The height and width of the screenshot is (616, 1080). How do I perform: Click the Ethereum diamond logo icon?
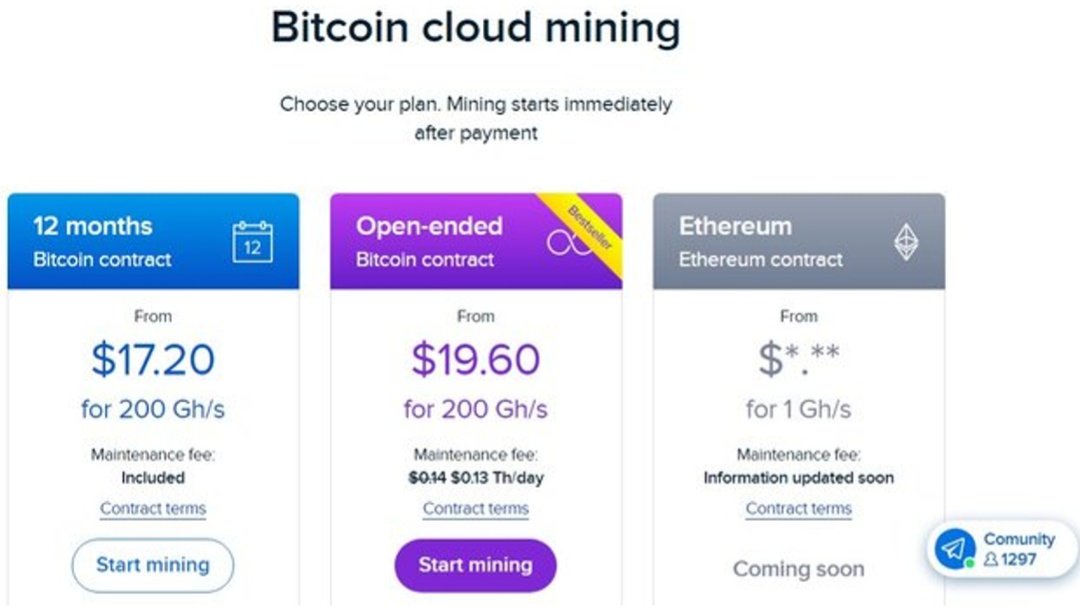click(x=906, y=242)
